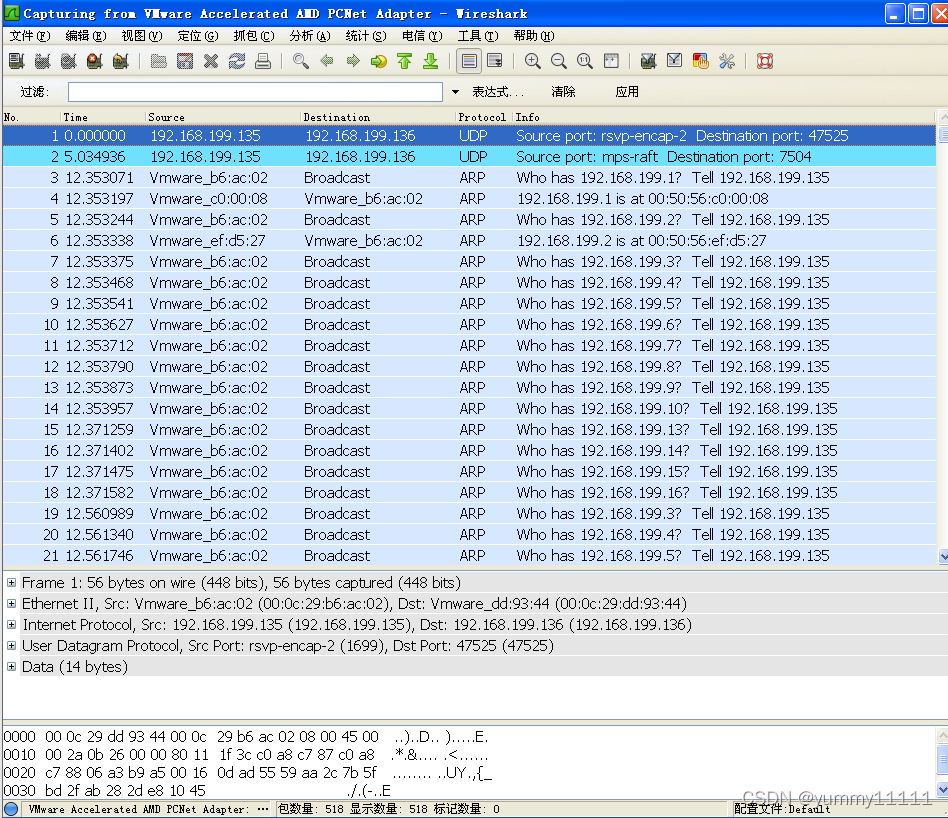This screenshot has height=818, width=948.
Task: Open the filter history dropdown arrow
Action: (x=455, y=92)
